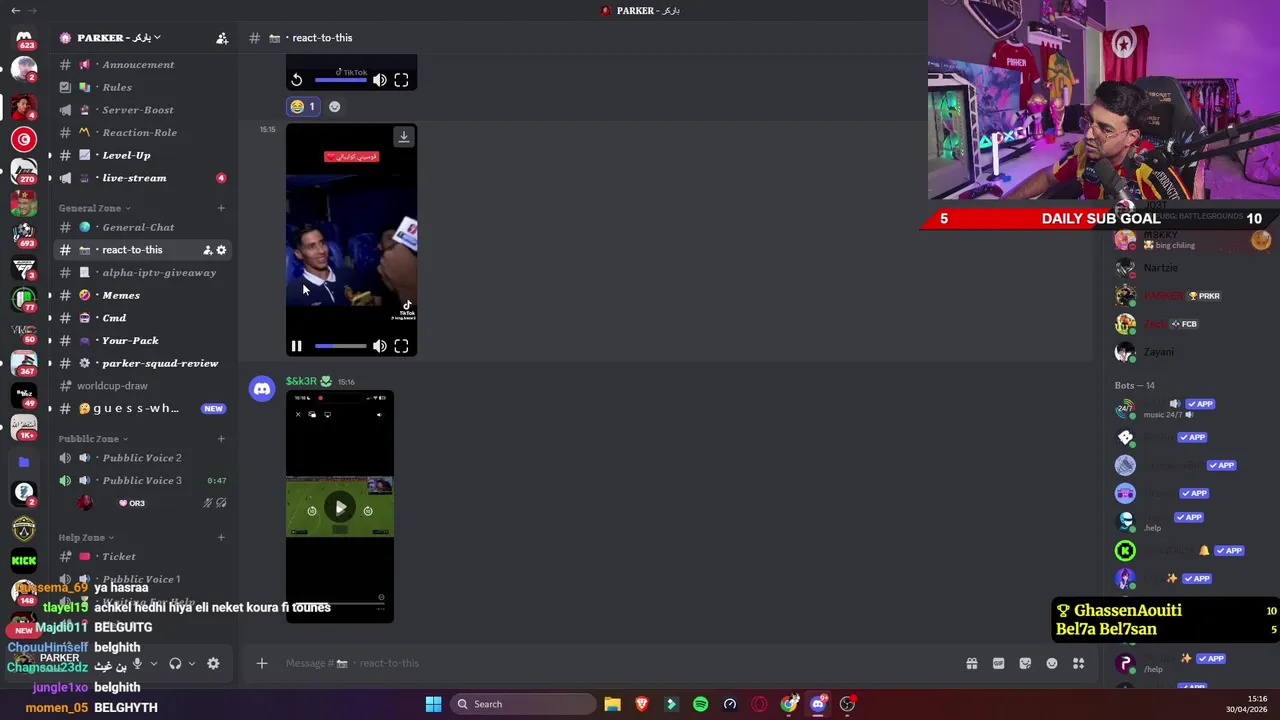Expand arrow beside Memes channel
Screen dimensions: 1280x720
click(49, 295)
